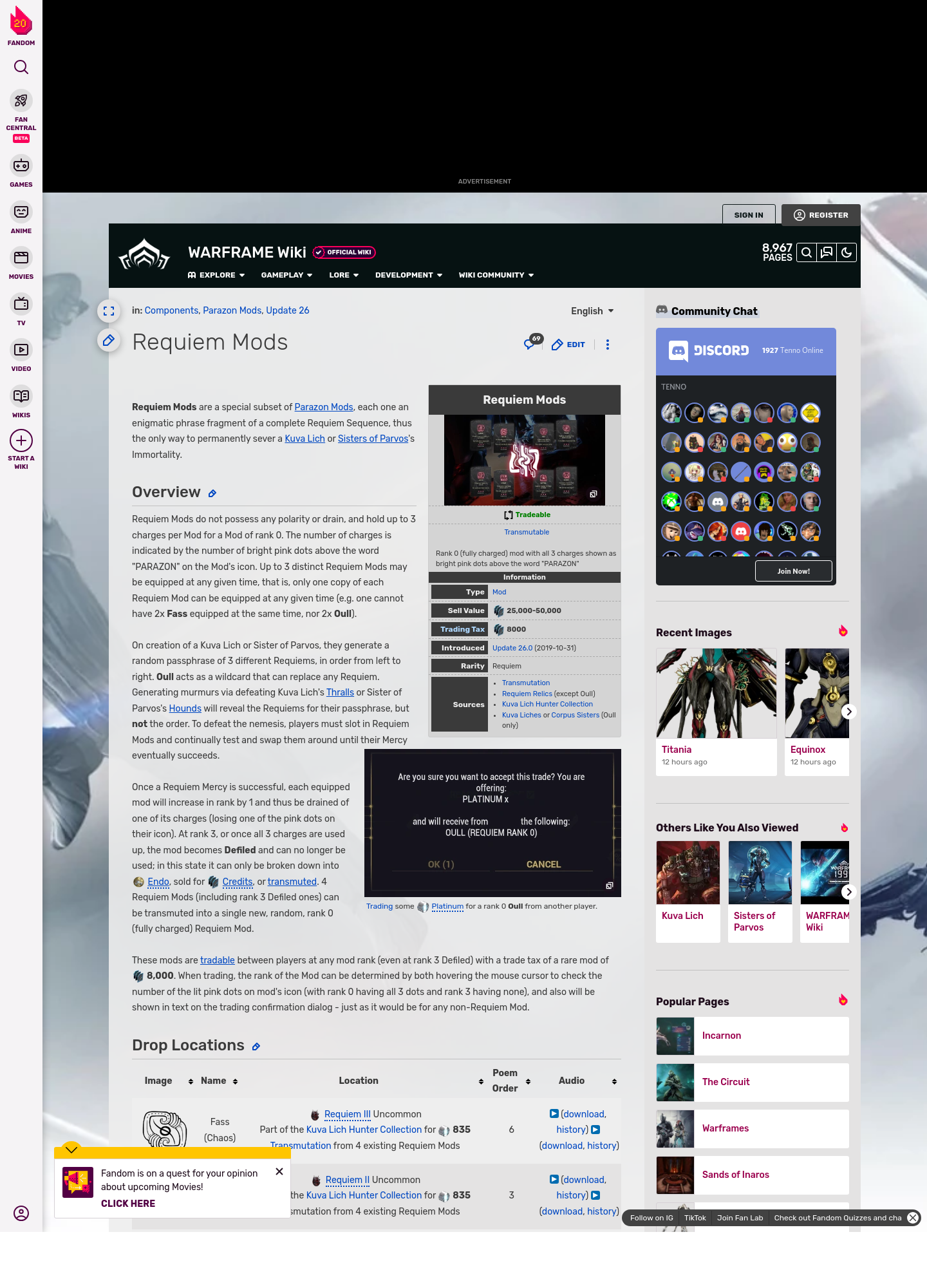Click Join Fan Lab in bottom bar
This screenshot has width=927, height=1288.
740,1218
